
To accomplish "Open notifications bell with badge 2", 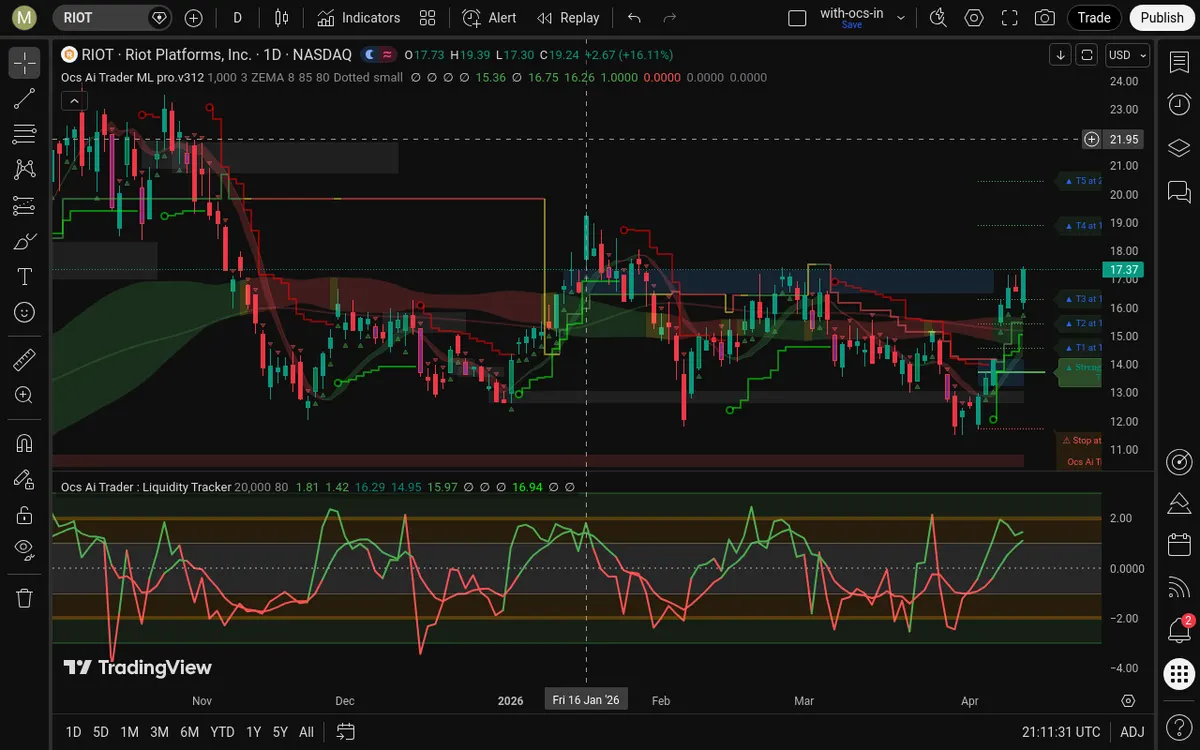I will pos(1179,630).
